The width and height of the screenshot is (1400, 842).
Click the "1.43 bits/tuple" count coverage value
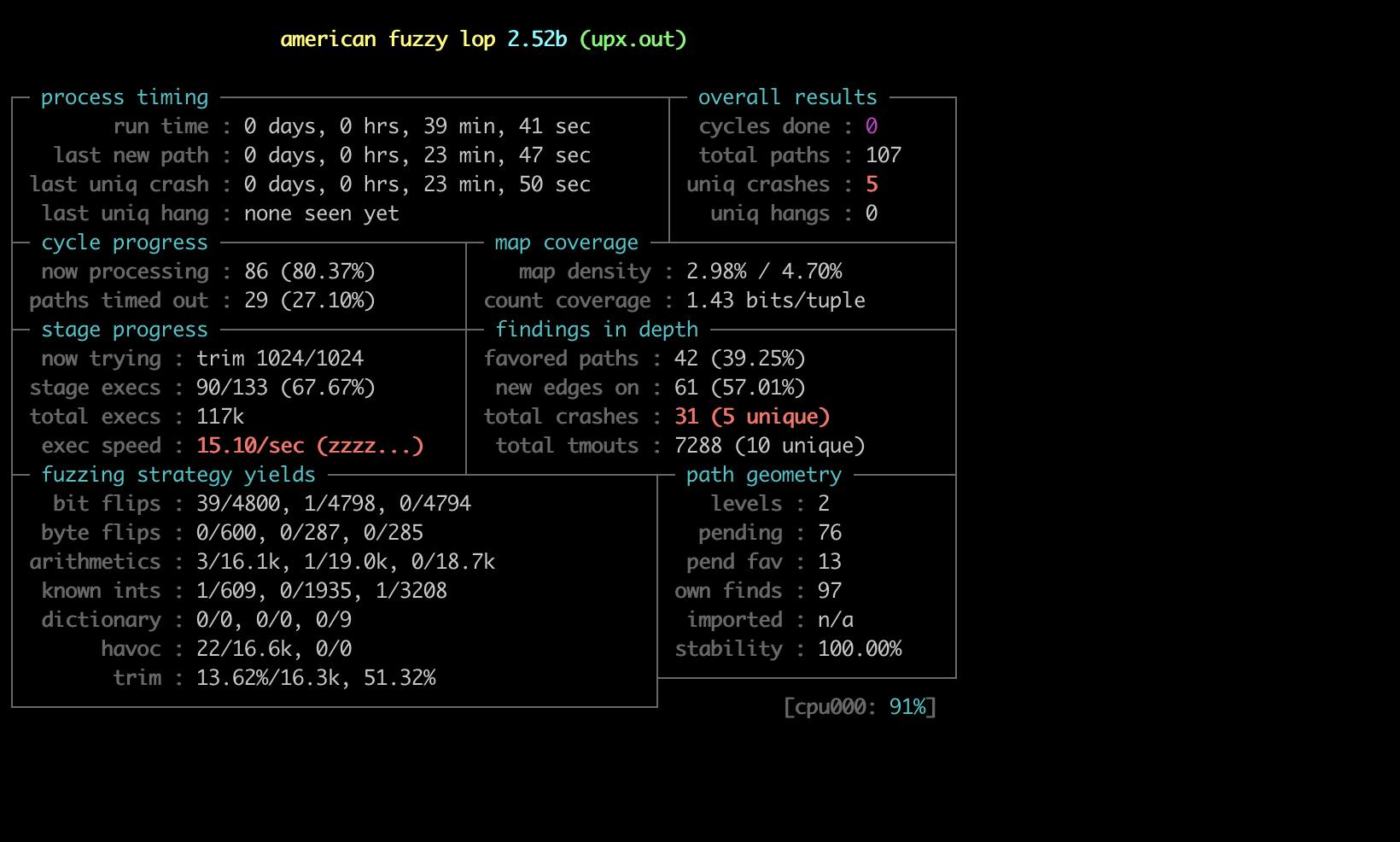coord(776,301)
